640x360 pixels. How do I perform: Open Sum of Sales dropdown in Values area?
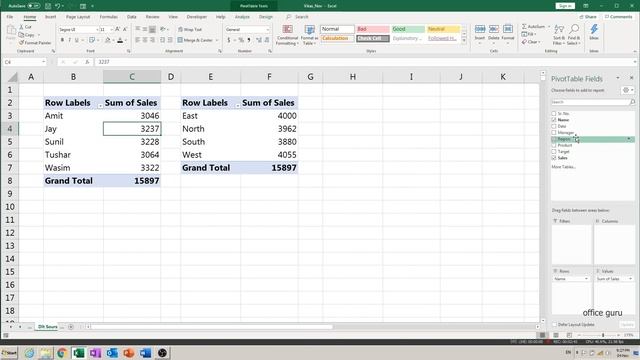(x=630, y=279)
